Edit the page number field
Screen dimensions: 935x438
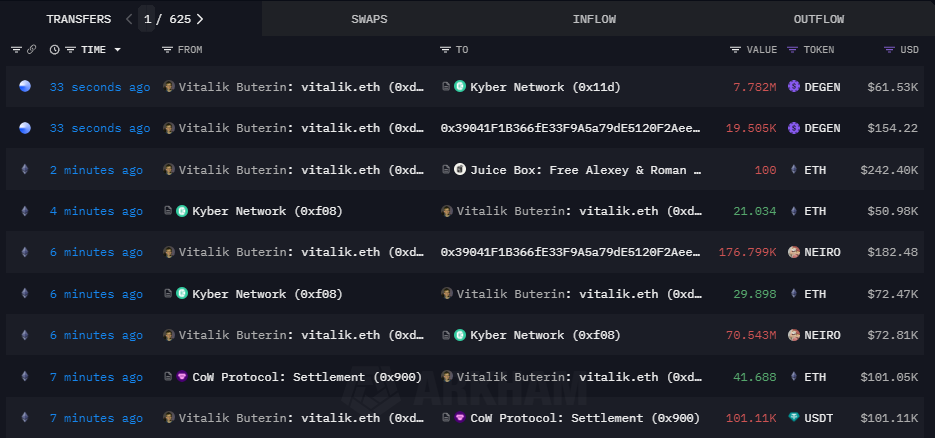(147, 19)
